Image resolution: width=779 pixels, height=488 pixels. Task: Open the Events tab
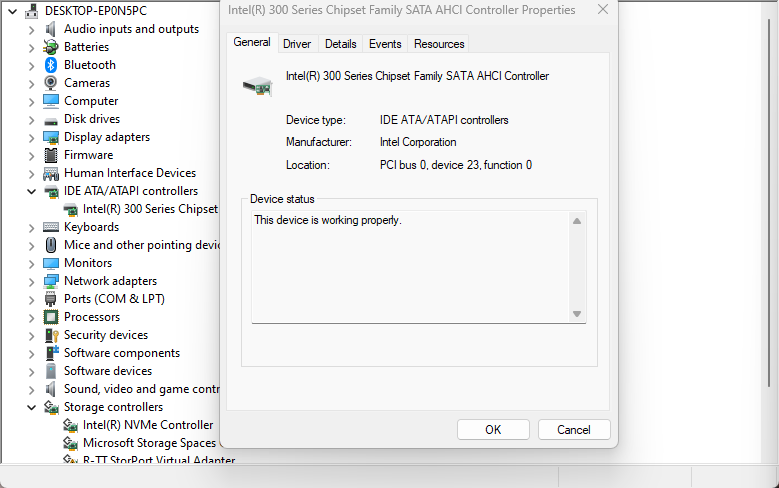point(385,44)
